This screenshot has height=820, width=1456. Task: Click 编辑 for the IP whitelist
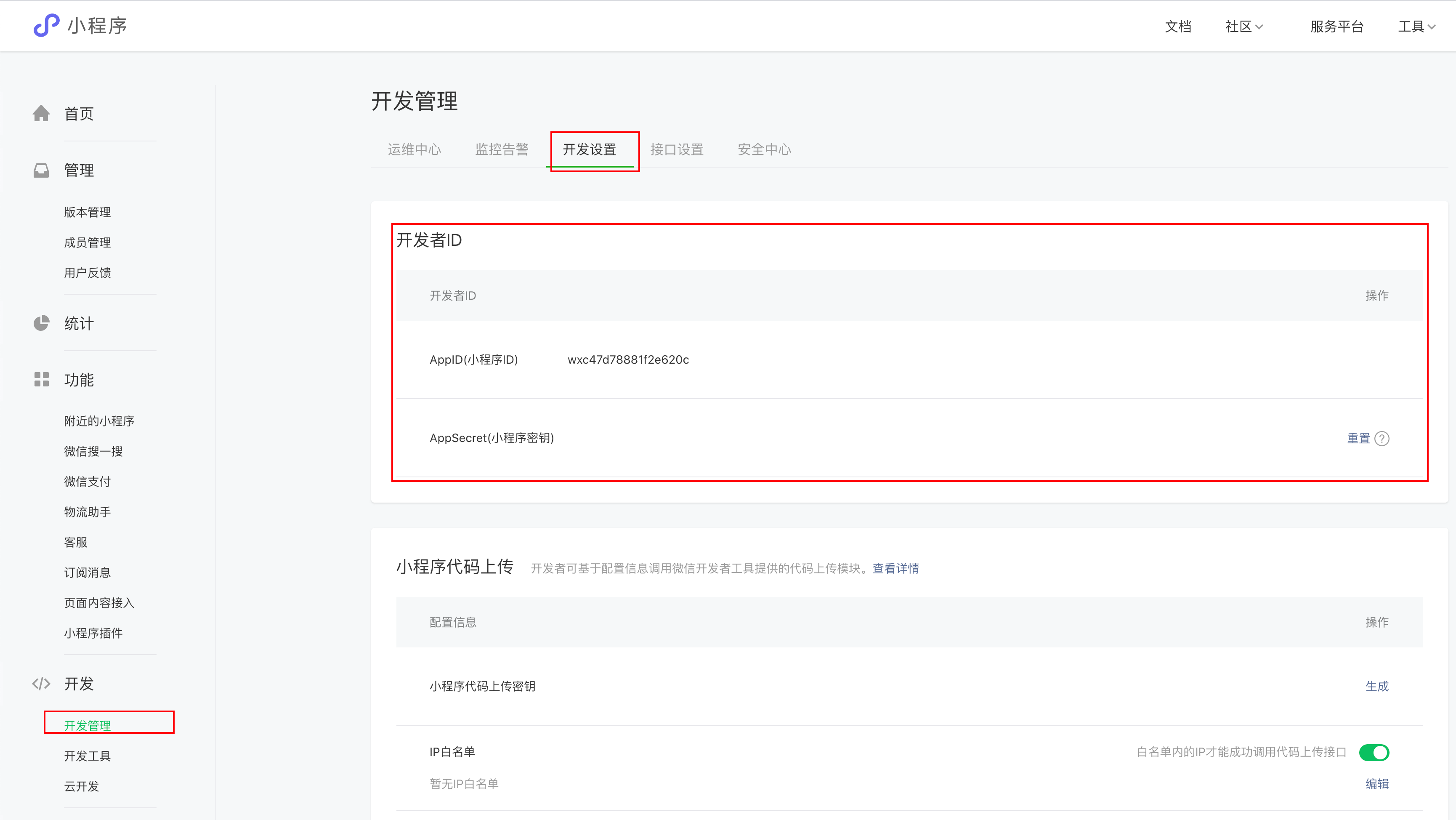click(x=1377, y=784)
